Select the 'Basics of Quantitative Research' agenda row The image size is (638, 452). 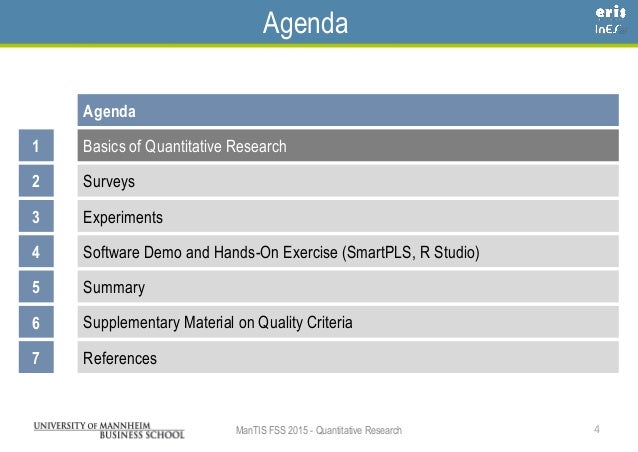pos(348,146)
